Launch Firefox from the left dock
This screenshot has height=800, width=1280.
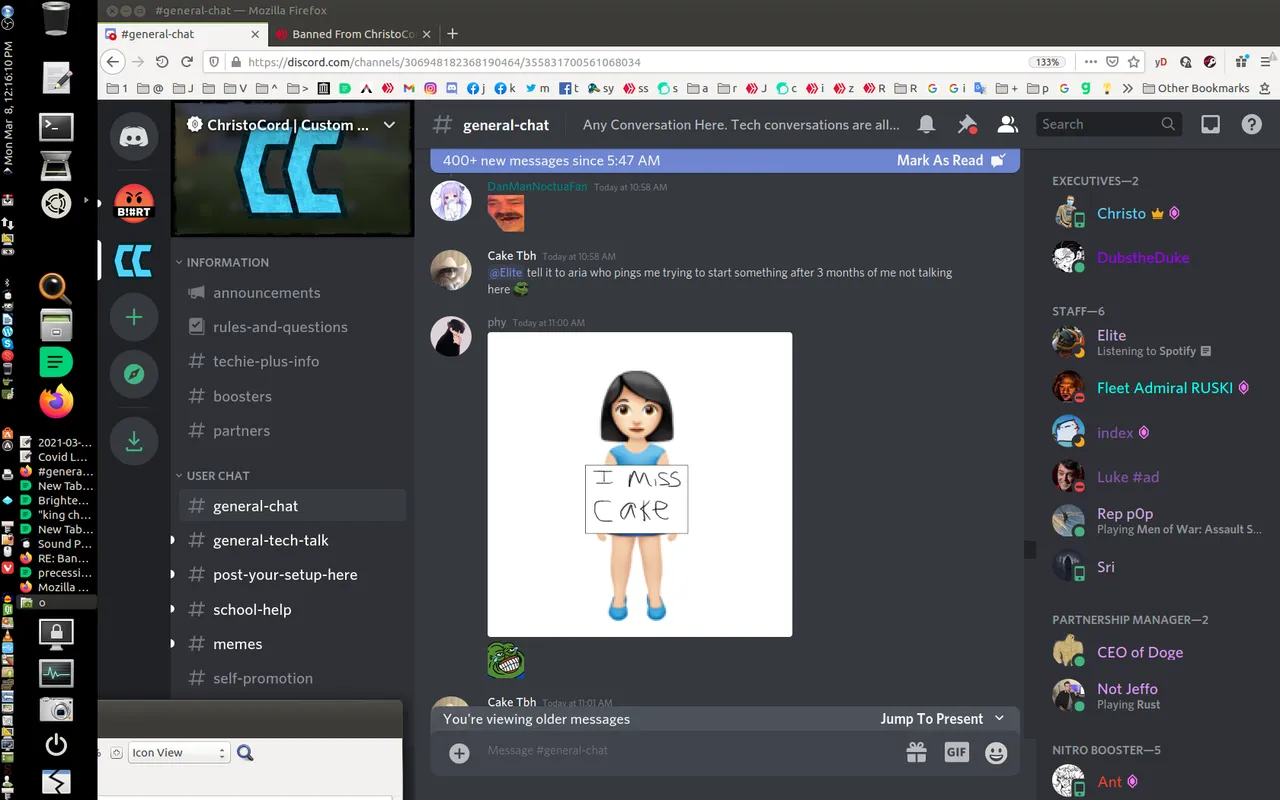pos(56,401)
